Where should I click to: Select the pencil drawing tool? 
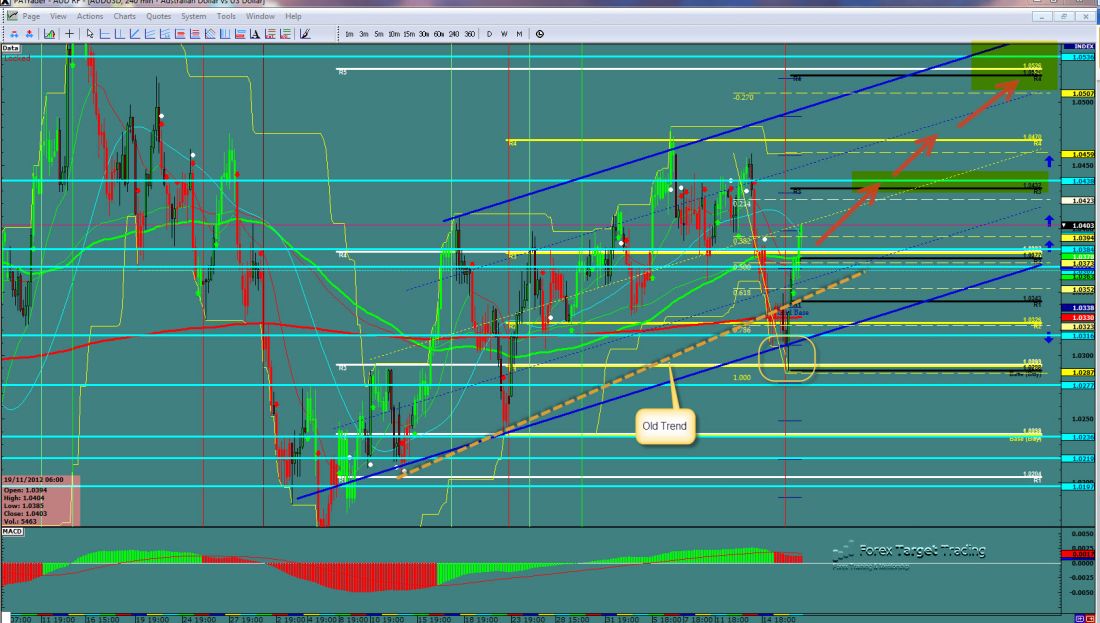[304, 33]
